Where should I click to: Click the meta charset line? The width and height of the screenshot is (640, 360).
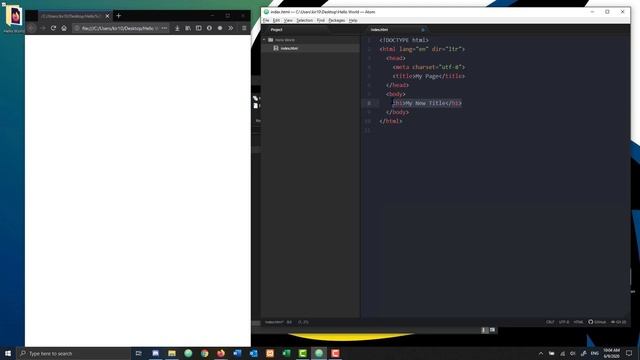click(x=429, y=67)
